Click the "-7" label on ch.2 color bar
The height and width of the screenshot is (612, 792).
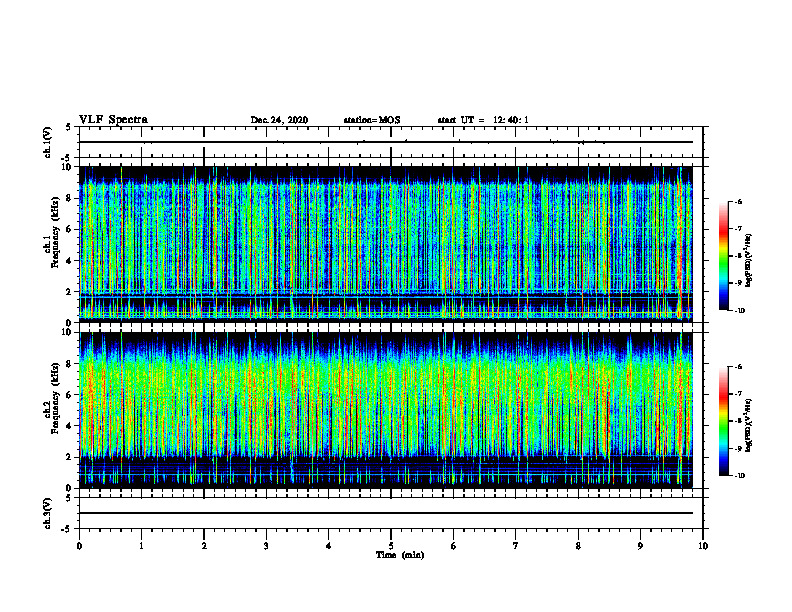738,394
